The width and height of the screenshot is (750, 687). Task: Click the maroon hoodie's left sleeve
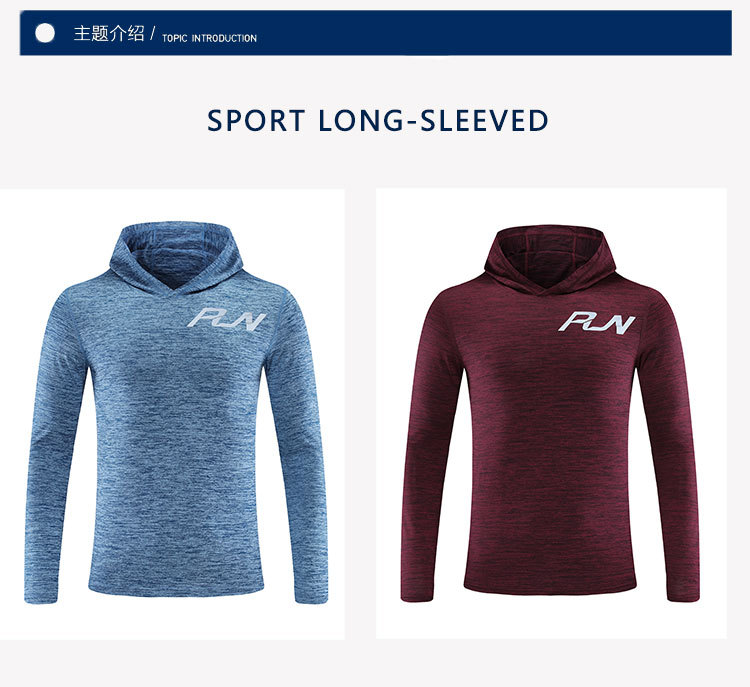point(428,445)
